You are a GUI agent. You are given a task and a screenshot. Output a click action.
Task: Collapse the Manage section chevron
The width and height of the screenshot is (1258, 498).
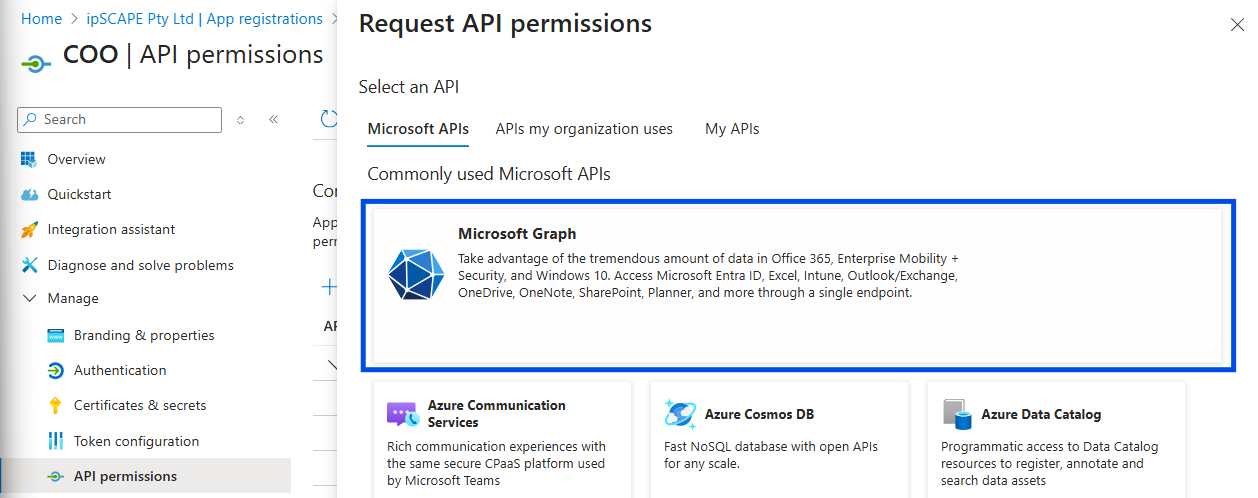coord(29,298)
